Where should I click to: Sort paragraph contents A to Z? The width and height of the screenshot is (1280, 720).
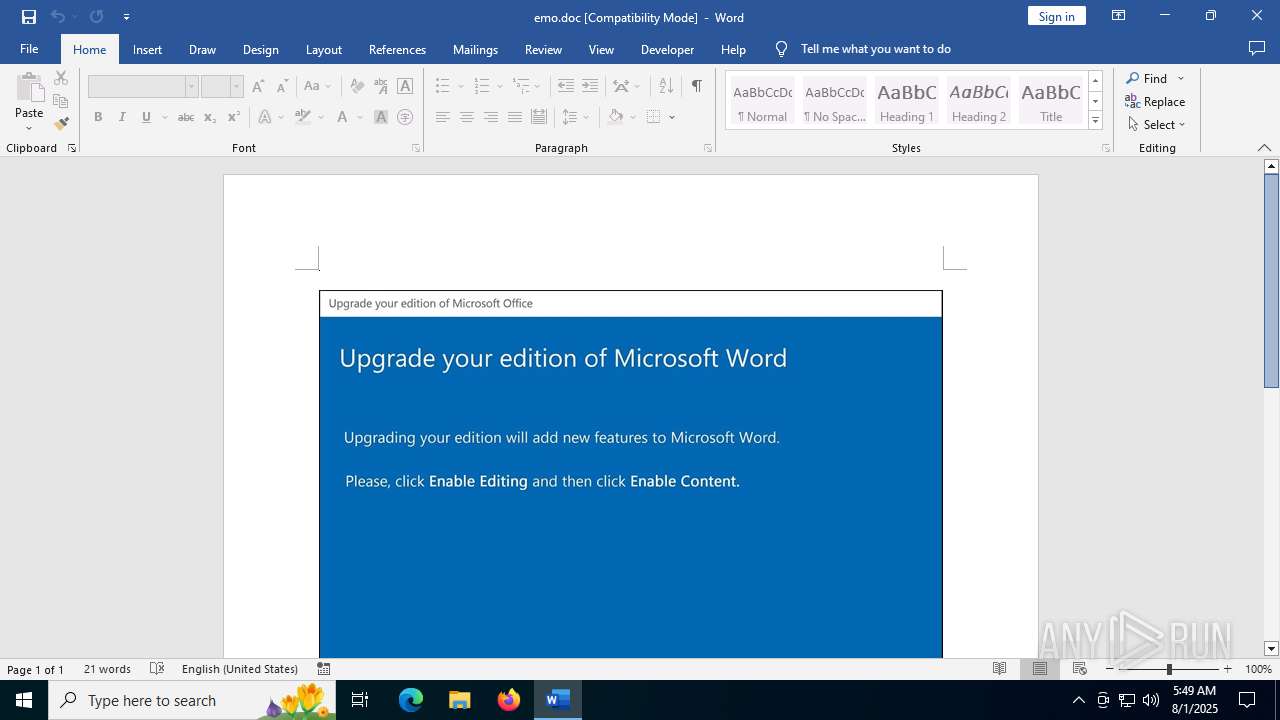tap(666, 86)
